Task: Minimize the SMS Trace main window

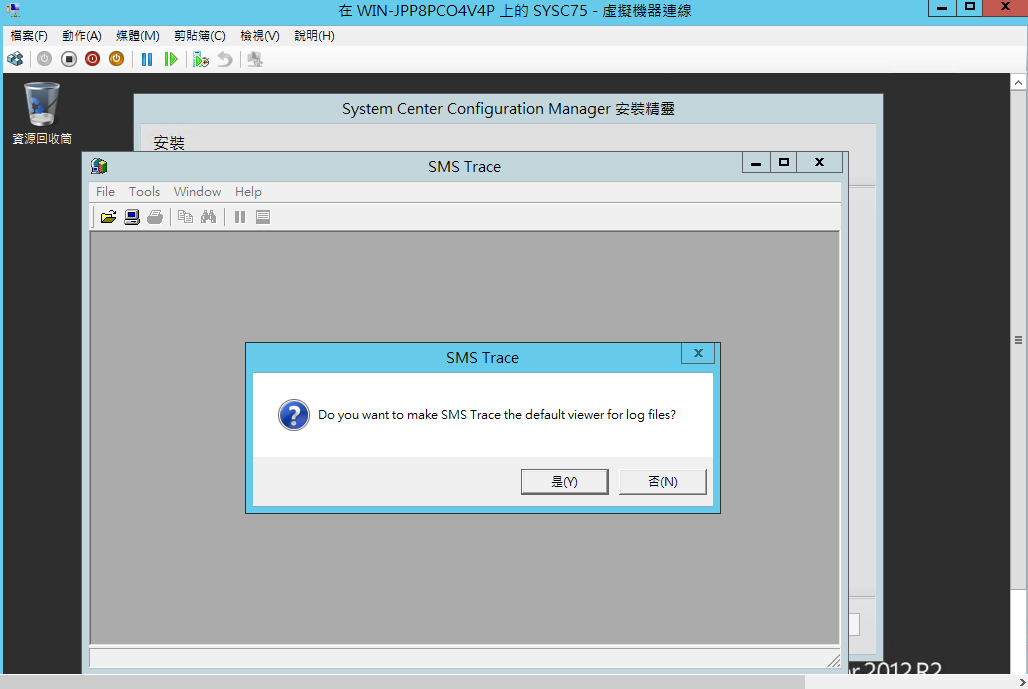Action: [756, 163]
